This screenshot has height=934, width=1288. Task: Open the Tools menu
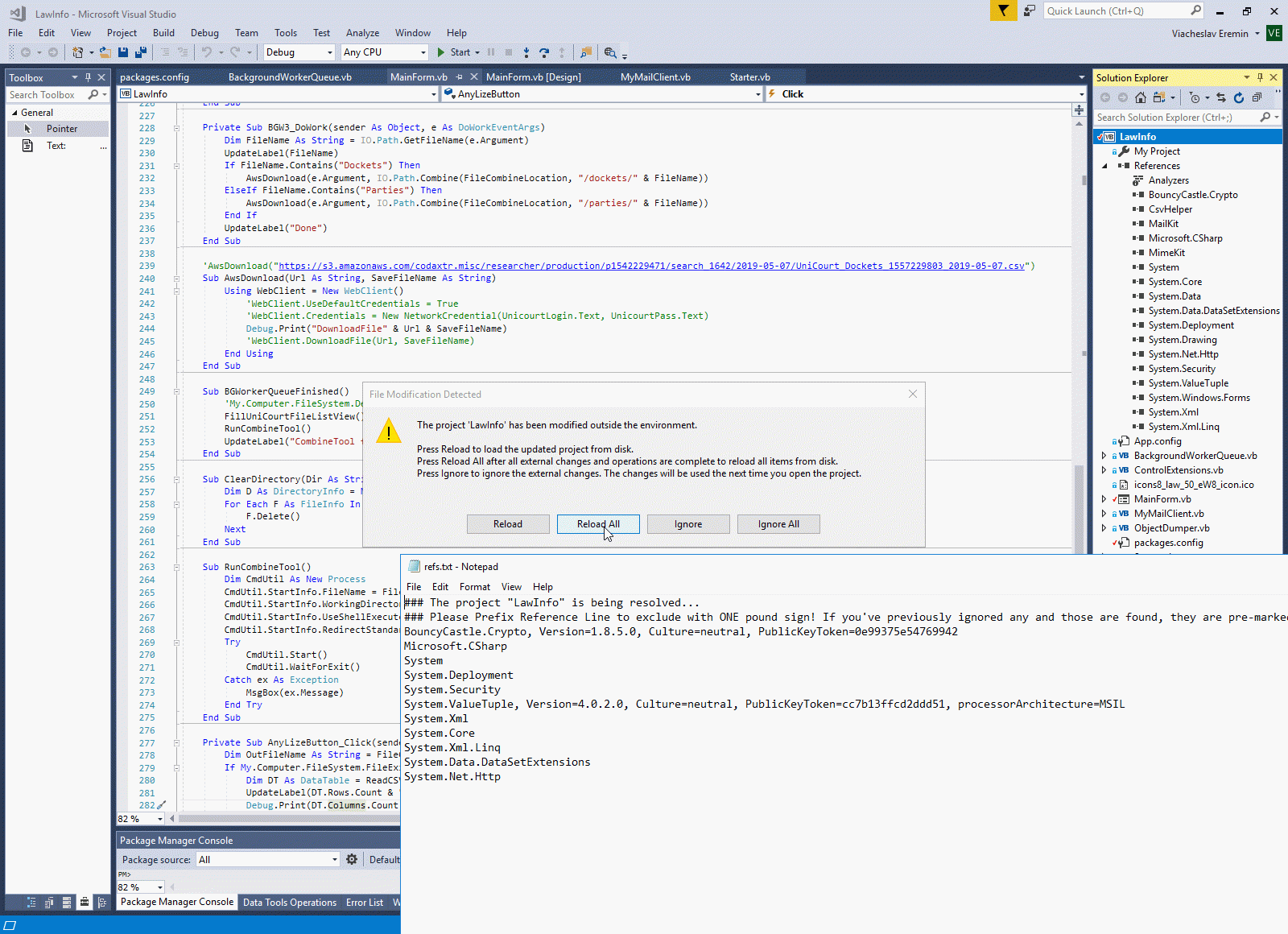click(x=286, y=33)
